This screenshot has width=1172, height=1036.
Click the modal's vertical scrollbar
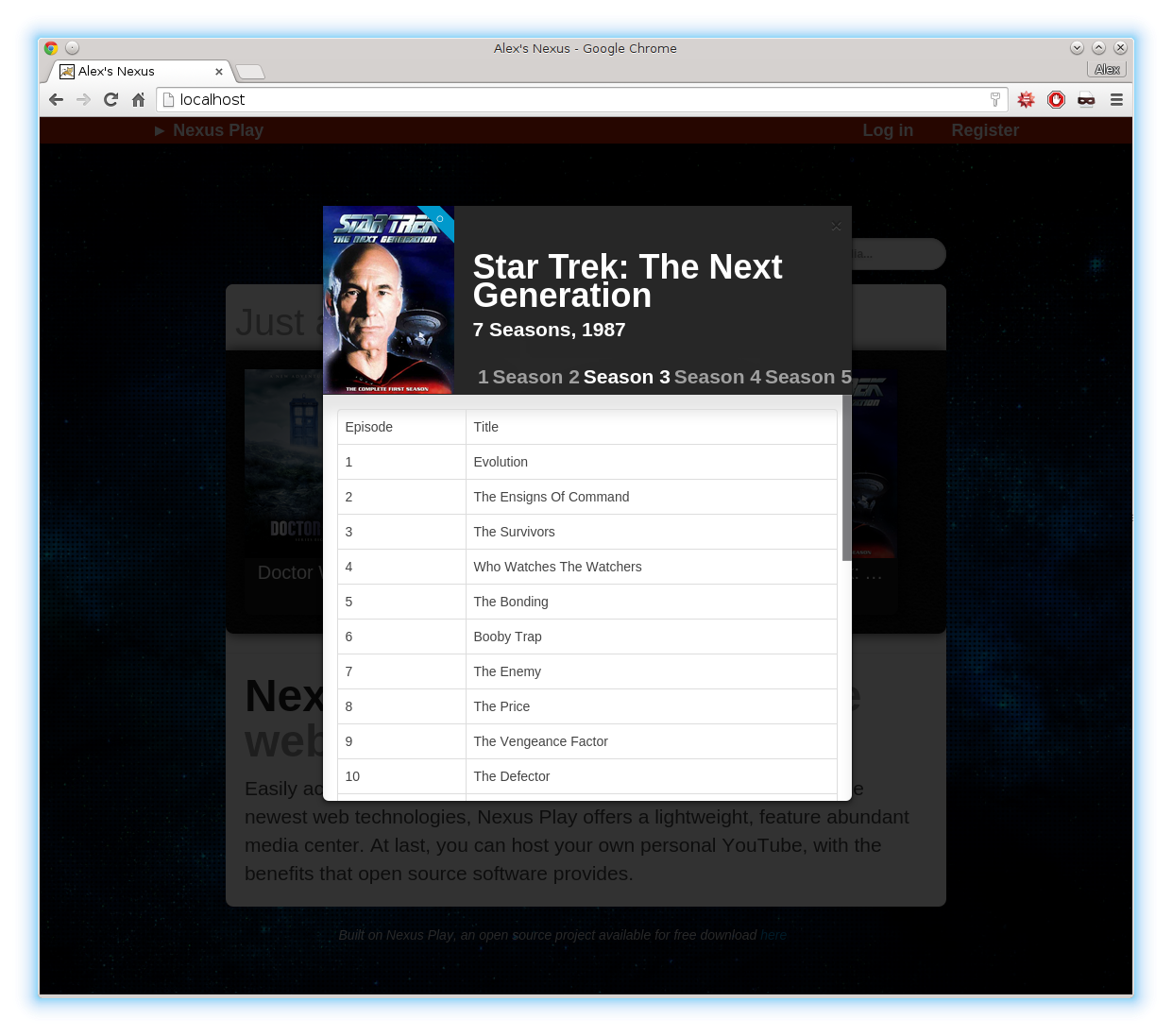(x=846, y=478)
